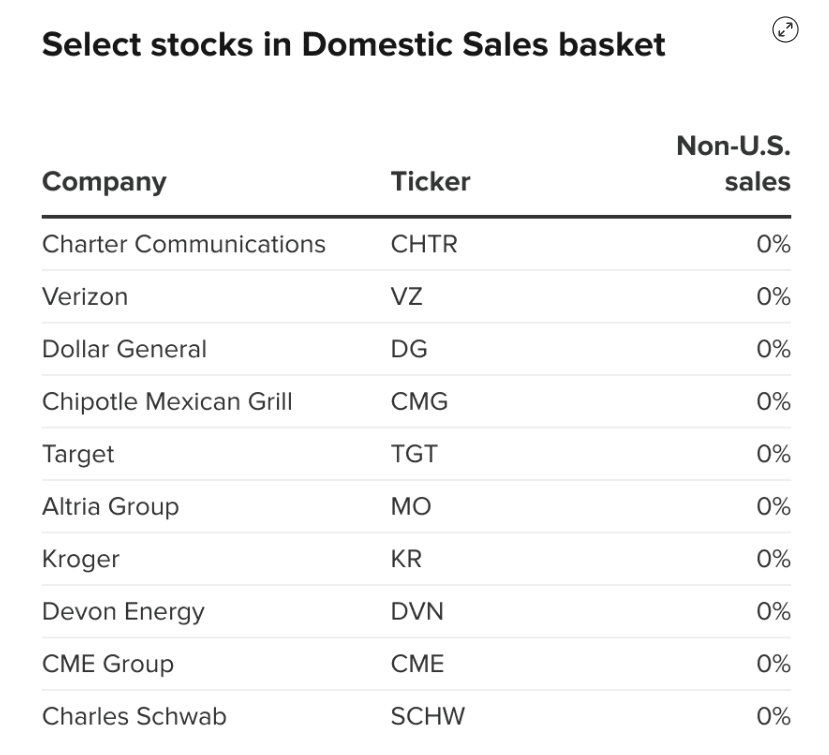This screenshot has width=829, height=755.
Task: Select the Chipotle Mexican Grill row name
Action: [167, 402]
